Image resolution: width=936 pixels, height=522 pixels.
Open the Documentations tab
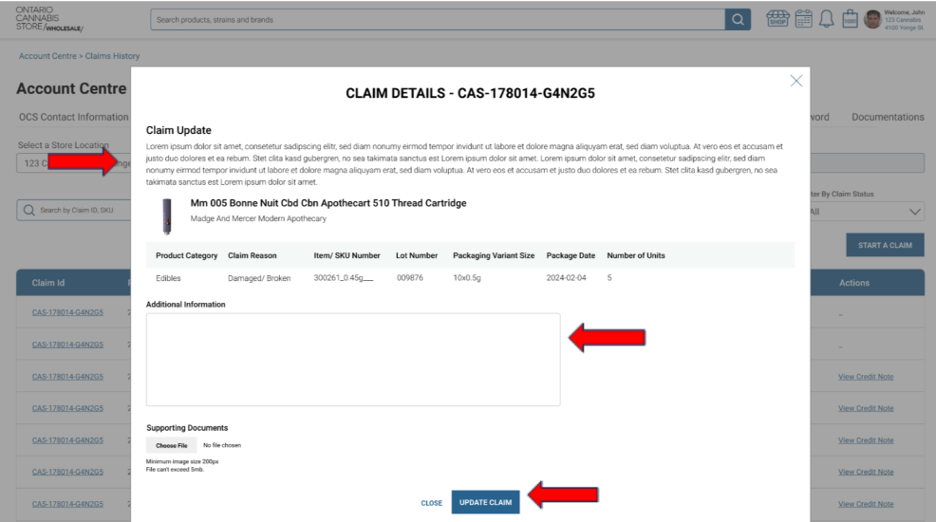click(x=888, y=117)
